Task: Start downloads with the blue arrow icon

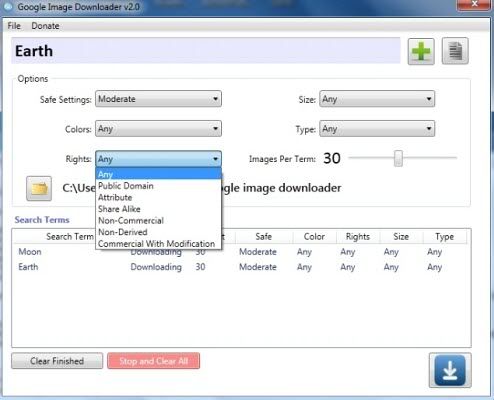Action: tap(450, 370)
